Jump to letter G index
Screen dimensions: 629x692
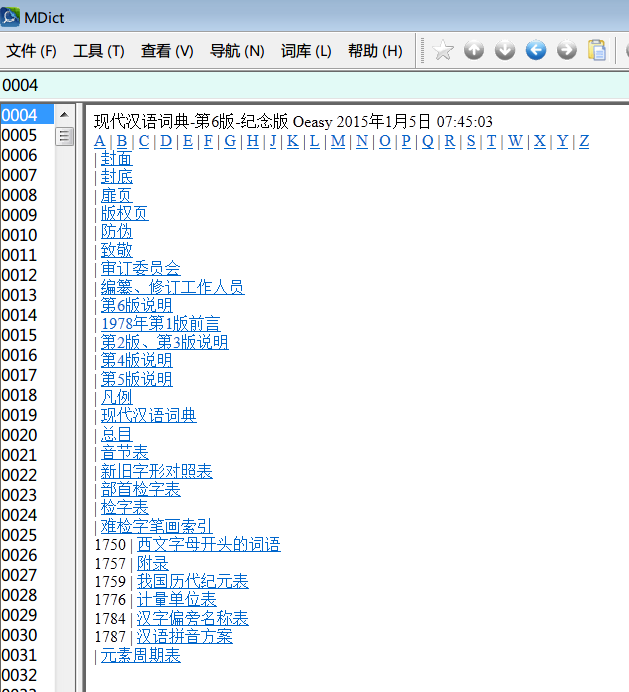[x=230, y=141]
